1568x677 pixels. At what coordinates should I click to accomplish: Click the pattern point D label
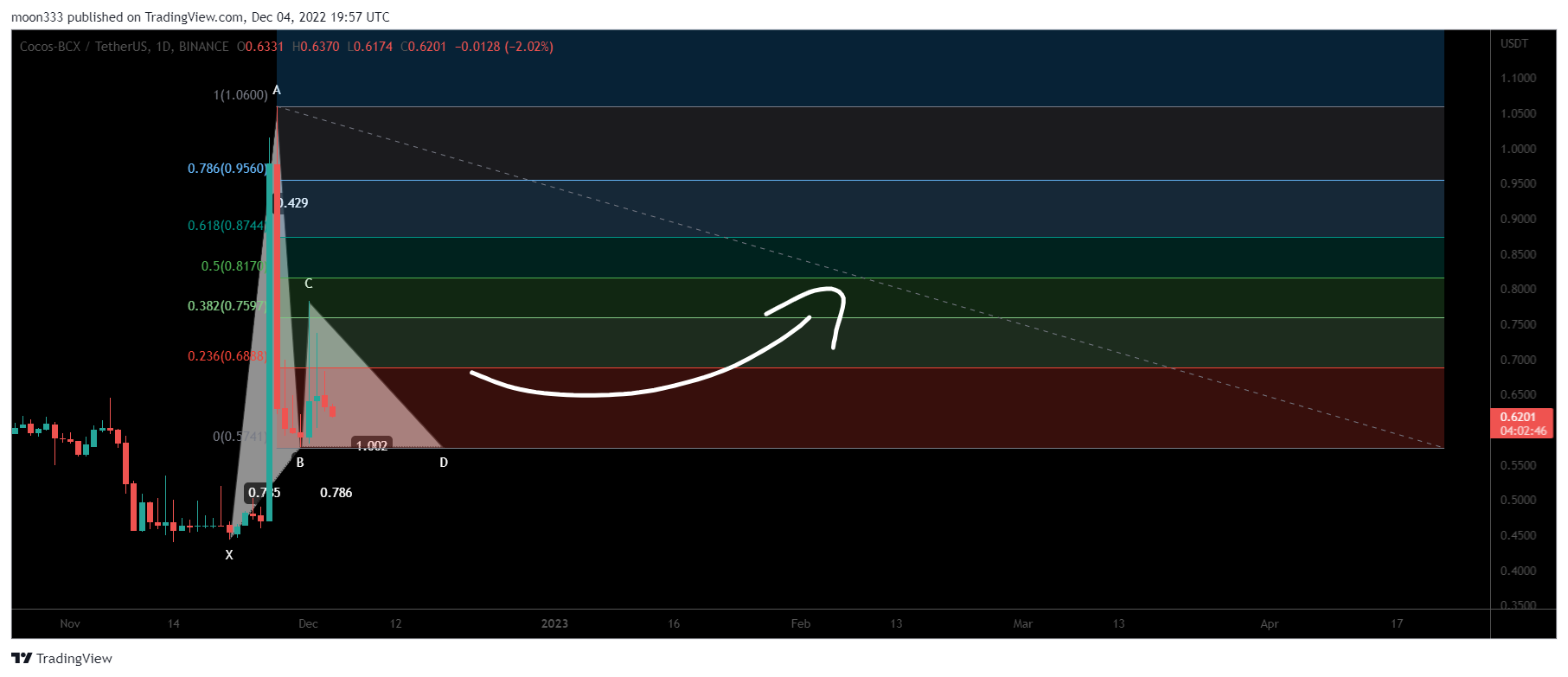click(x=444, y=463)
